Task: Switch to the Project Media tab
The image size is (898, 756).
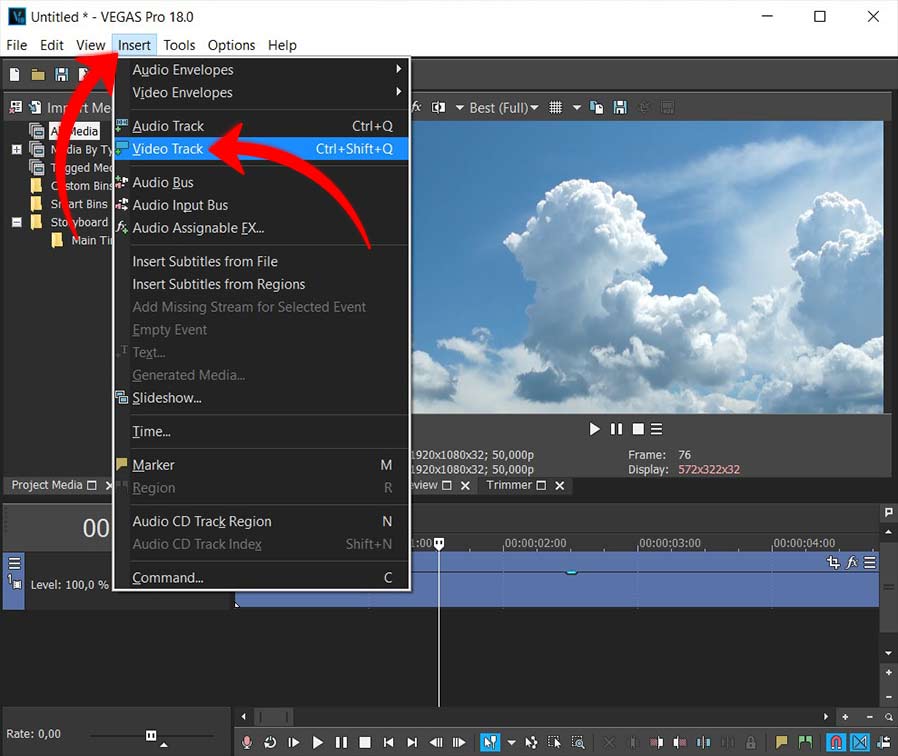Action: (47, 485)
